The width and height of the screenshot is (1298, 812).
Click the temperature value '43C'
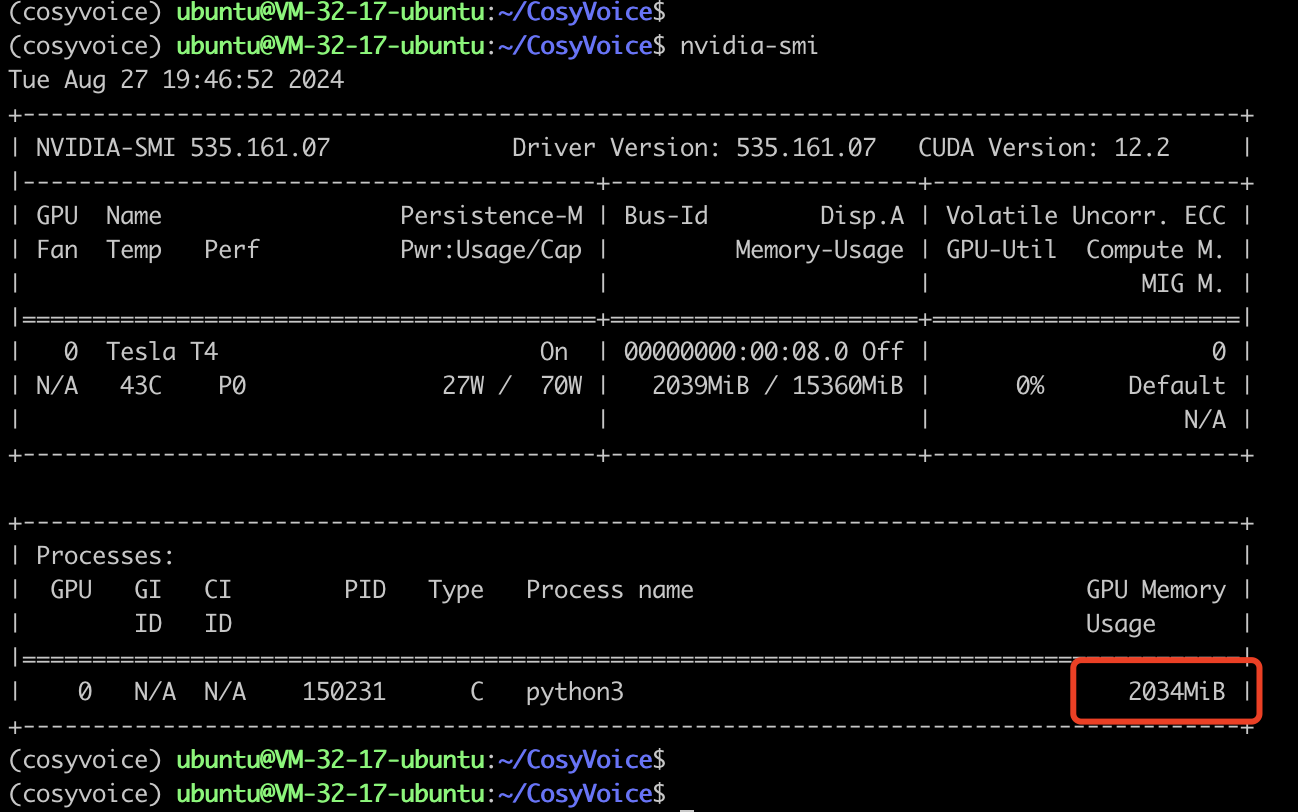pos(140,386)
